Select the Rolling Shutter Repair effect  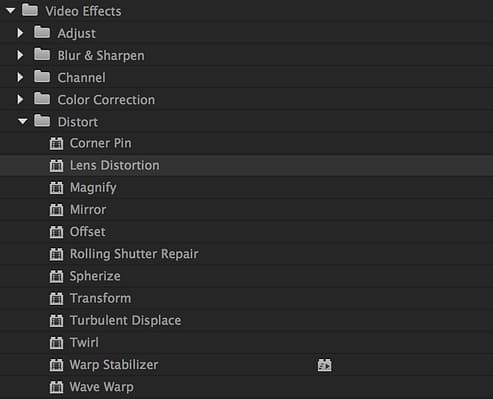(x=246, y=254)
